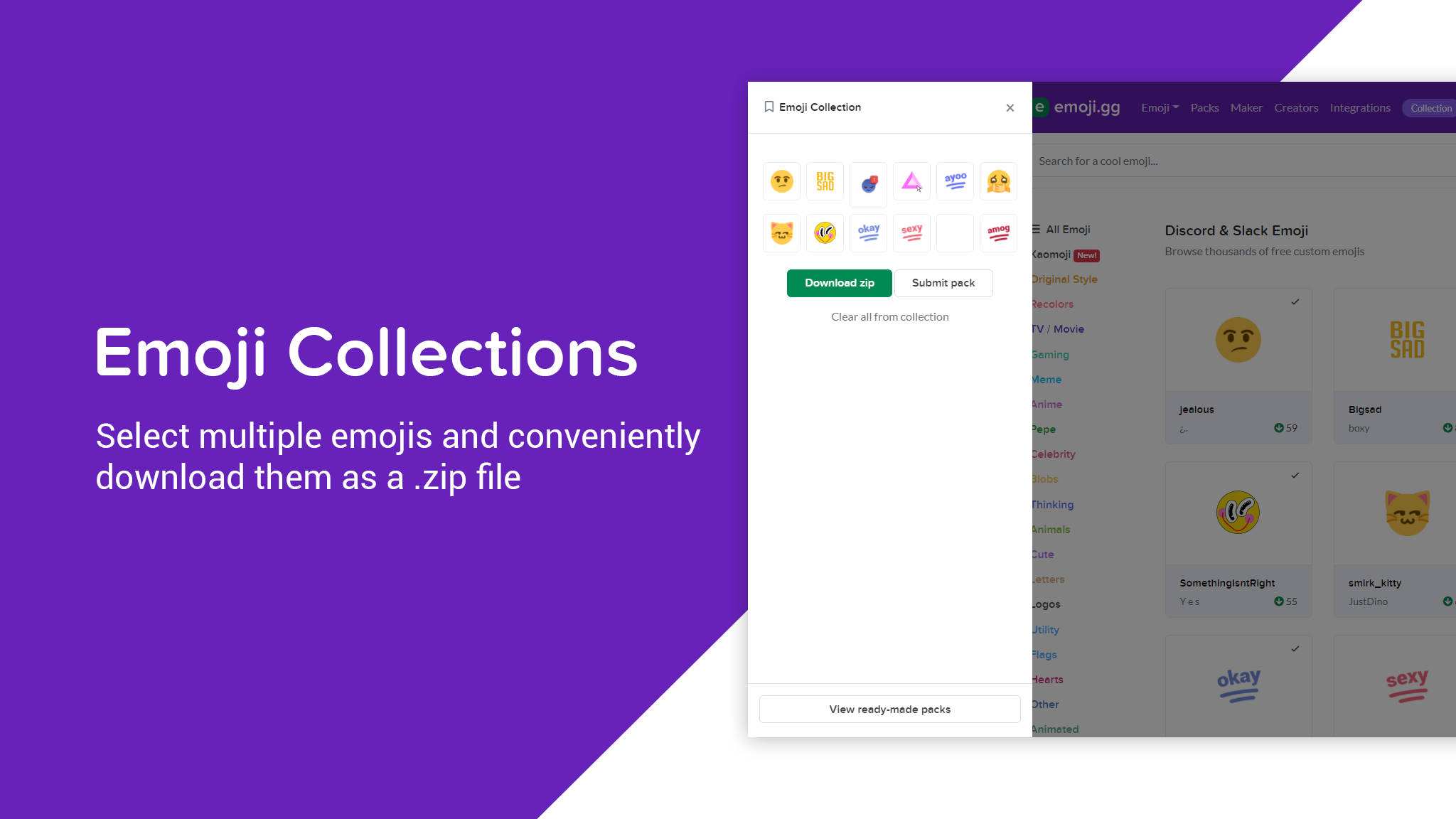Viewport: 1456px width, 819px height.
Task: Click the SomethingIsntRight emoji icon
Action: click(x=1237, y=512)
